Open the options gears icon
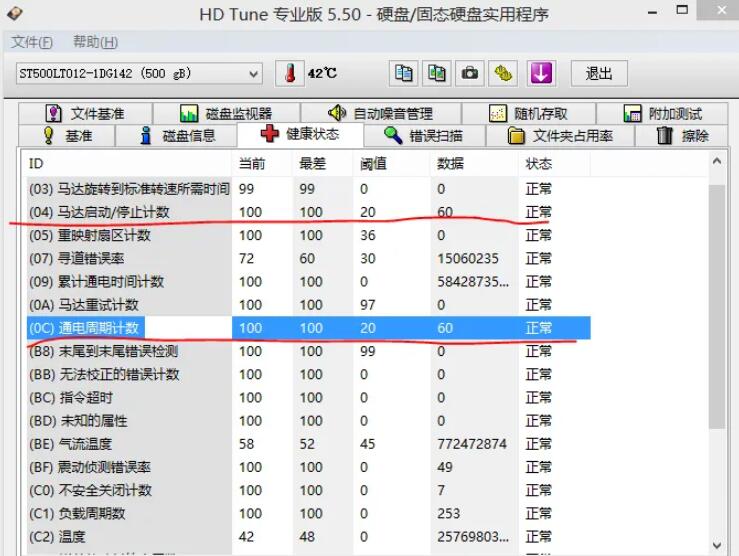Image resolution: width=739 pixels, height=556 pixels. tap(503, 74)
